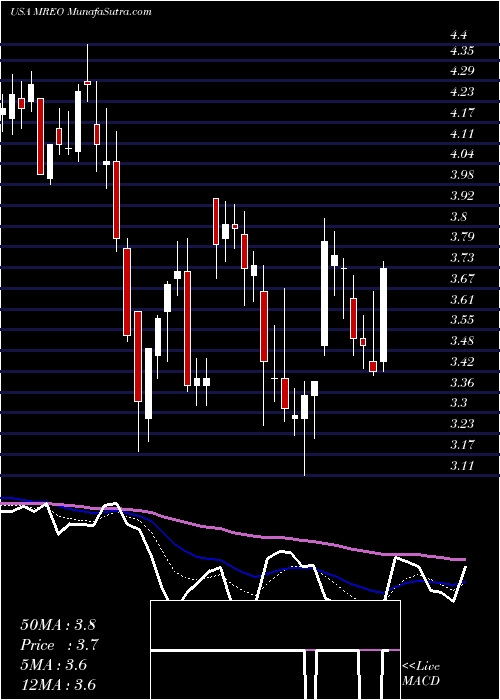Click the '<<Live MACD' label
This screenshot has height=700, width=500.
point(421,673)
